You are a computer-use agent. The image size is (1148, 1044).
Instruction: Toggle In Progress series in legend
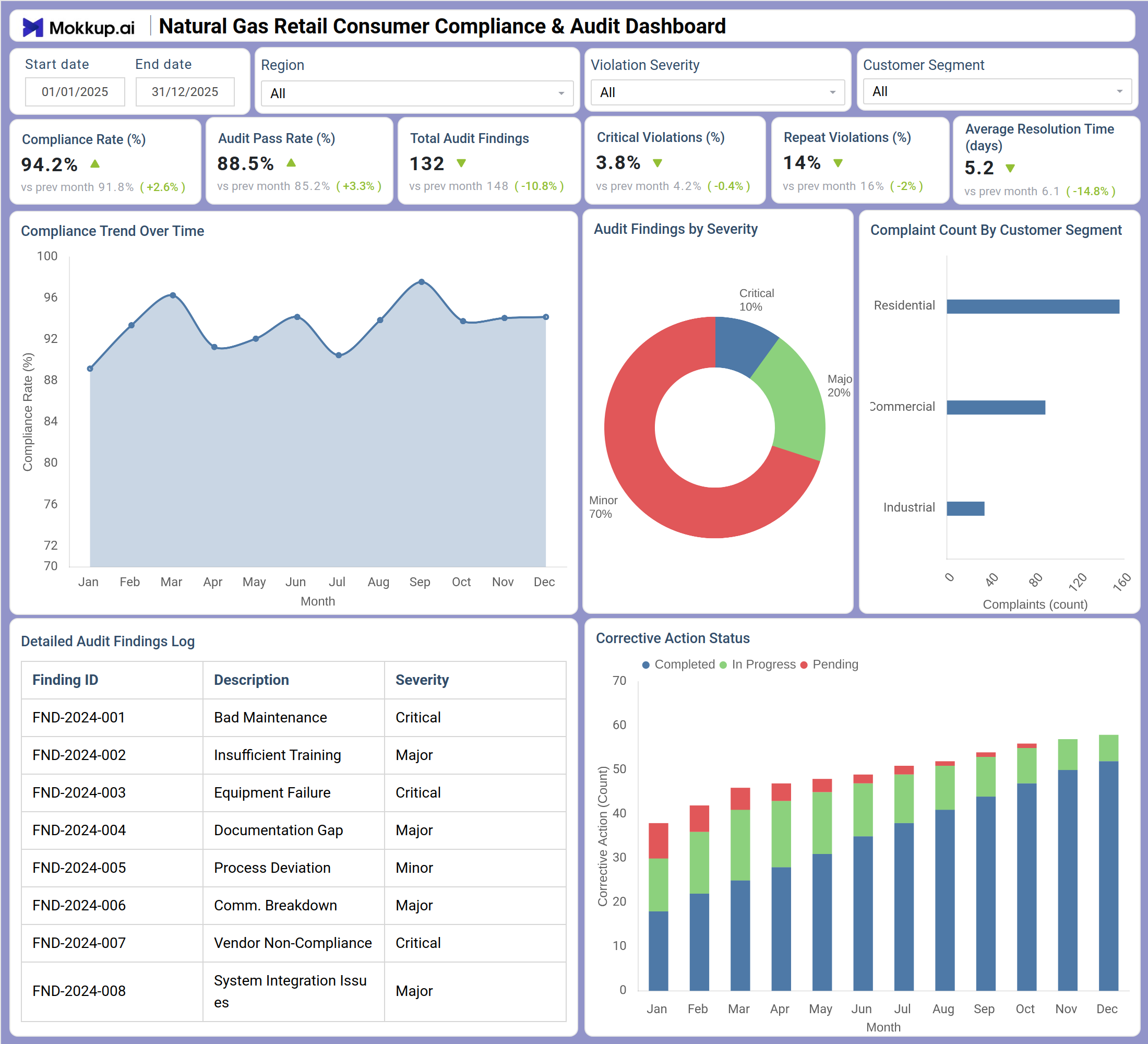[x=757, y=664]
